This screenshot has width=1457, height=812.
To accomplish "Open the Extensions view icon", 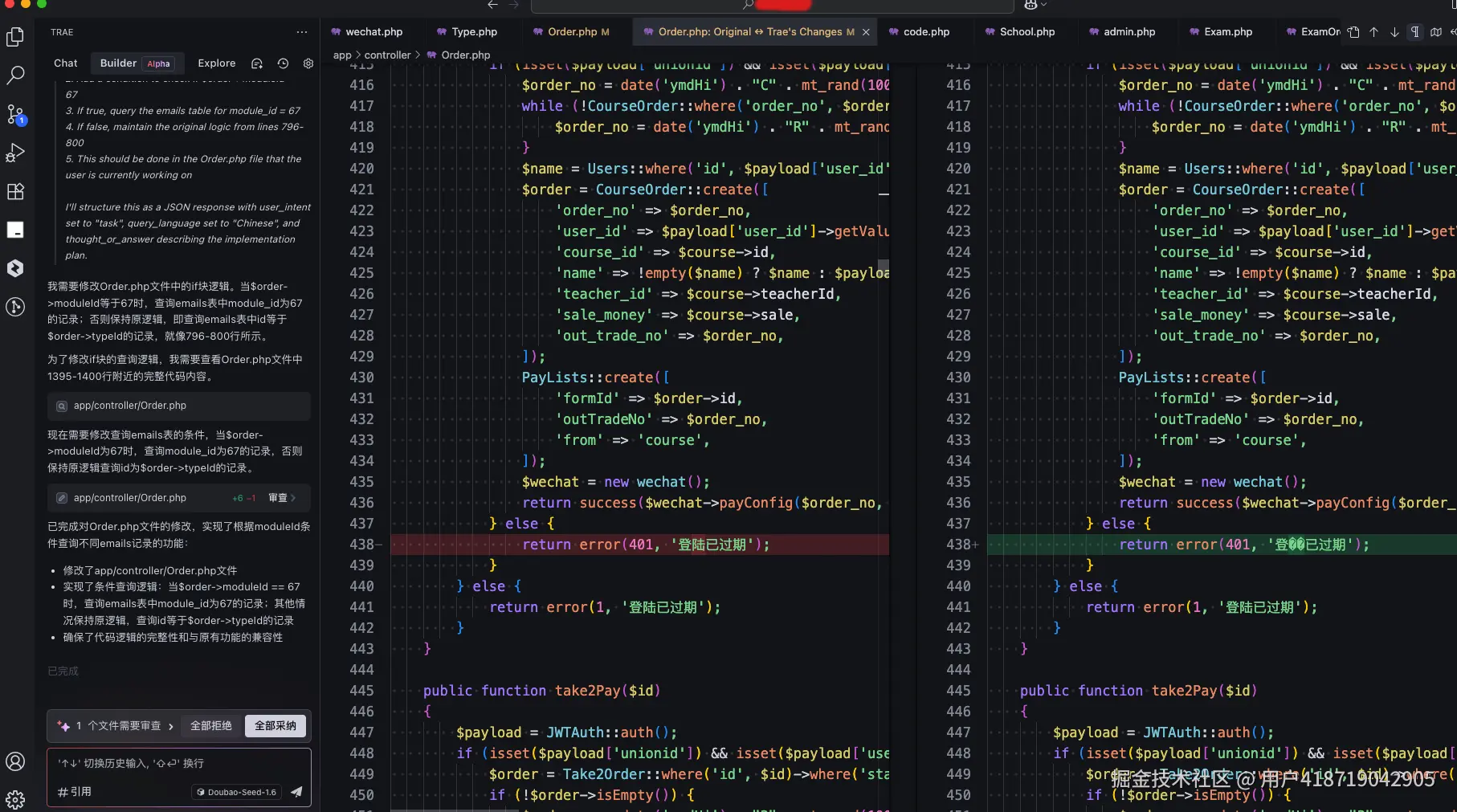I will click(15, 191).
